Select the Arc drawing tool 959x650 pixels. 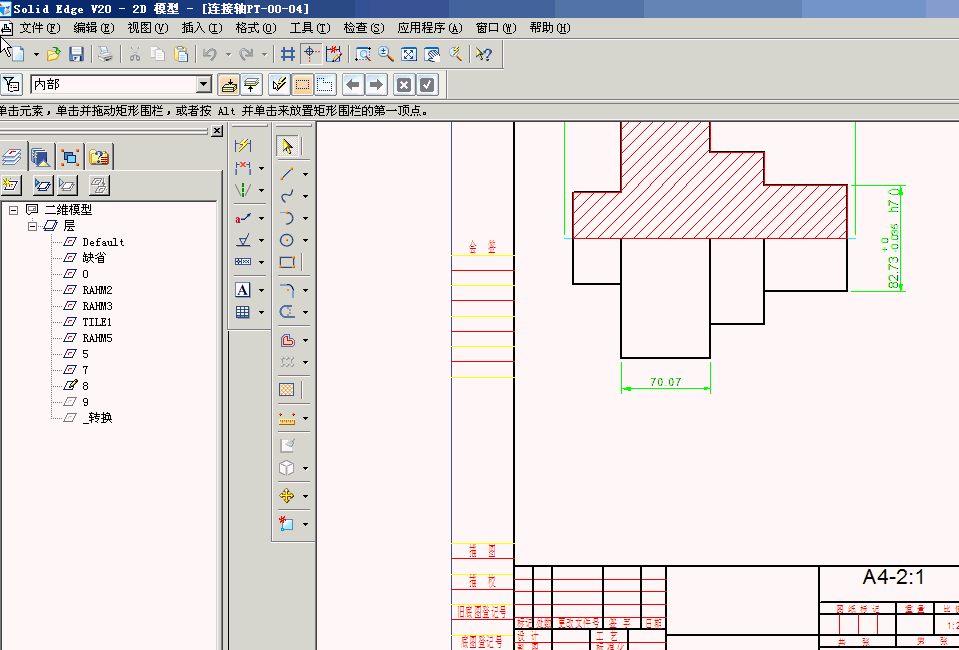point(287,218)
